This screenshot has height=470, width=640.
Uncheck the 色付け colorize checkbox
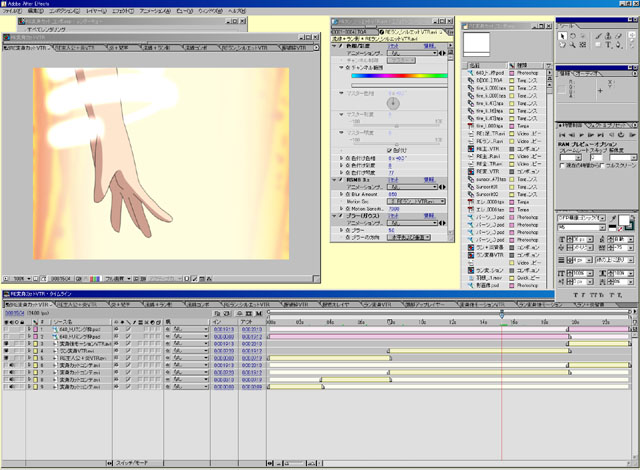pos(389,150)
